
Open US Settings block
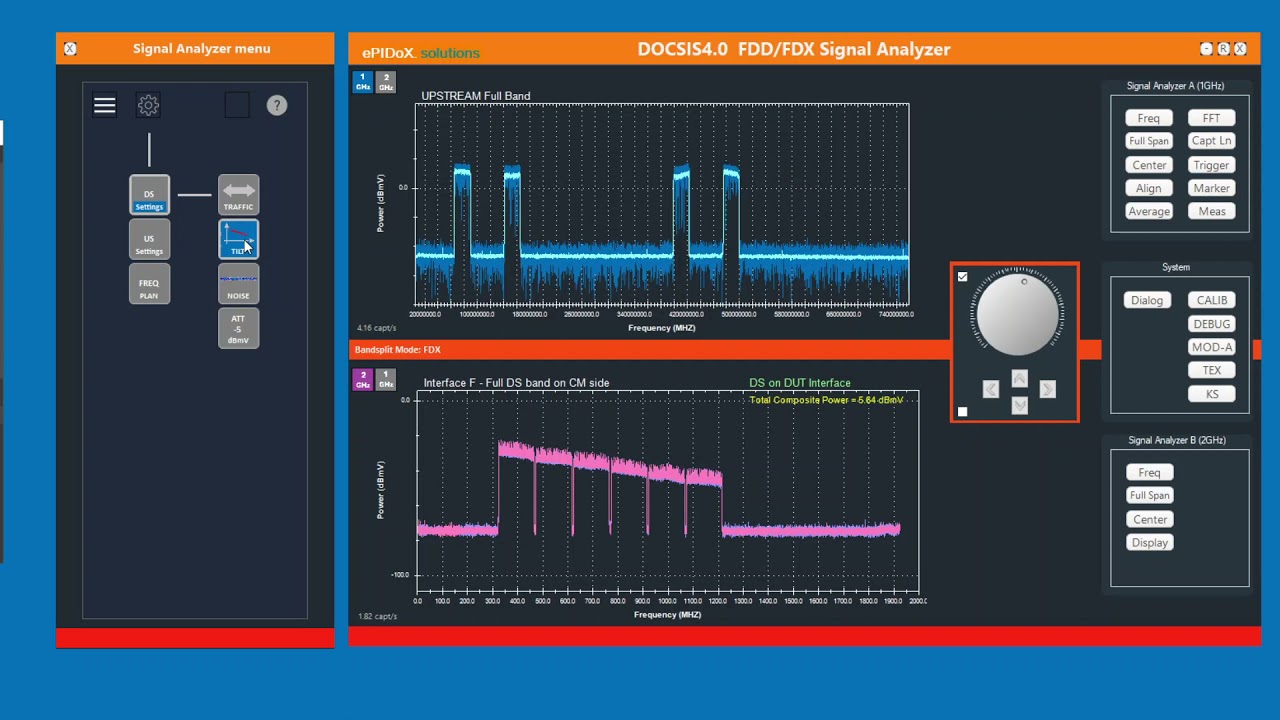coord(149,240)
